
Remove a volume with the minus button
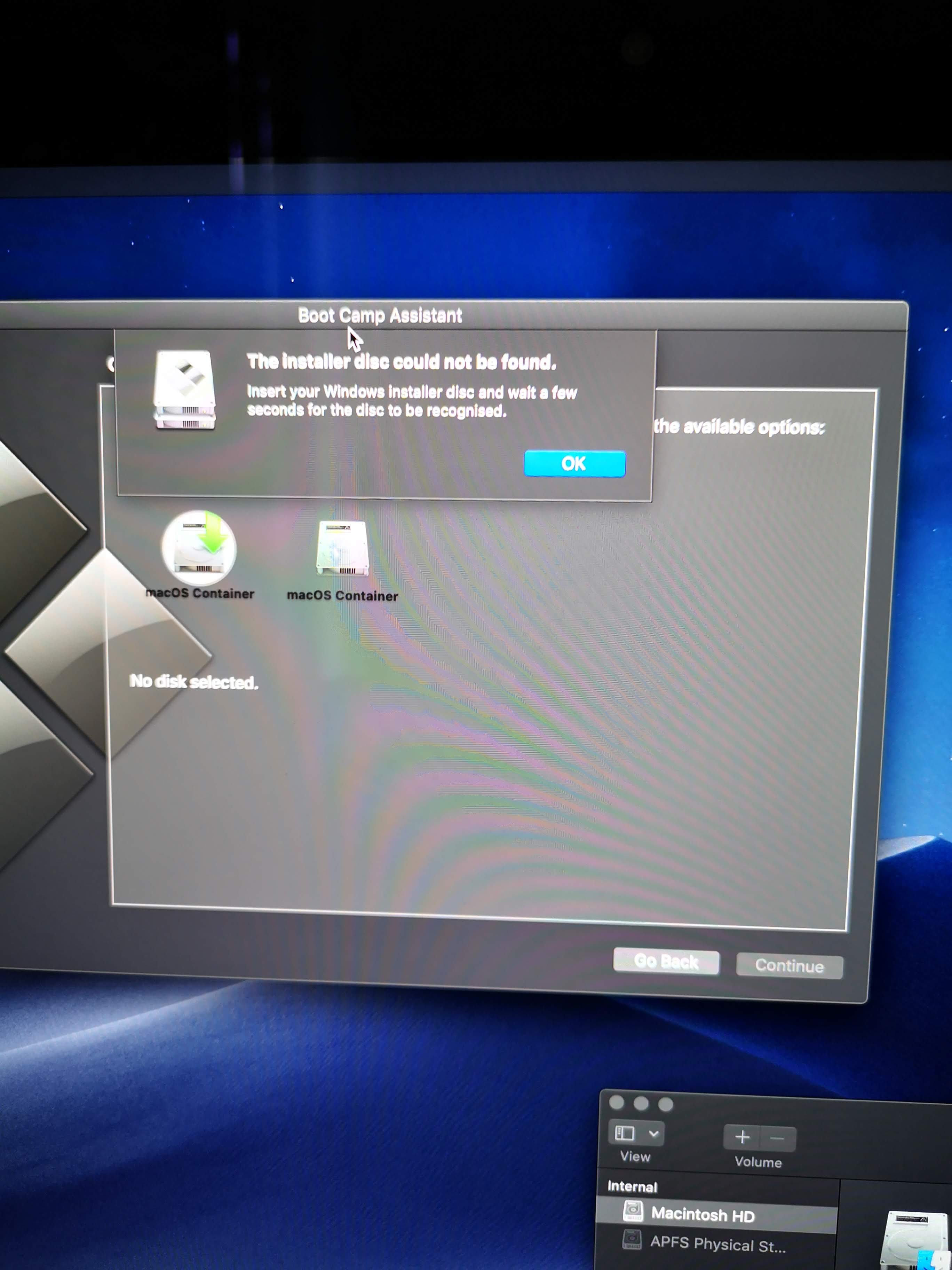(x=778, y=1138)
